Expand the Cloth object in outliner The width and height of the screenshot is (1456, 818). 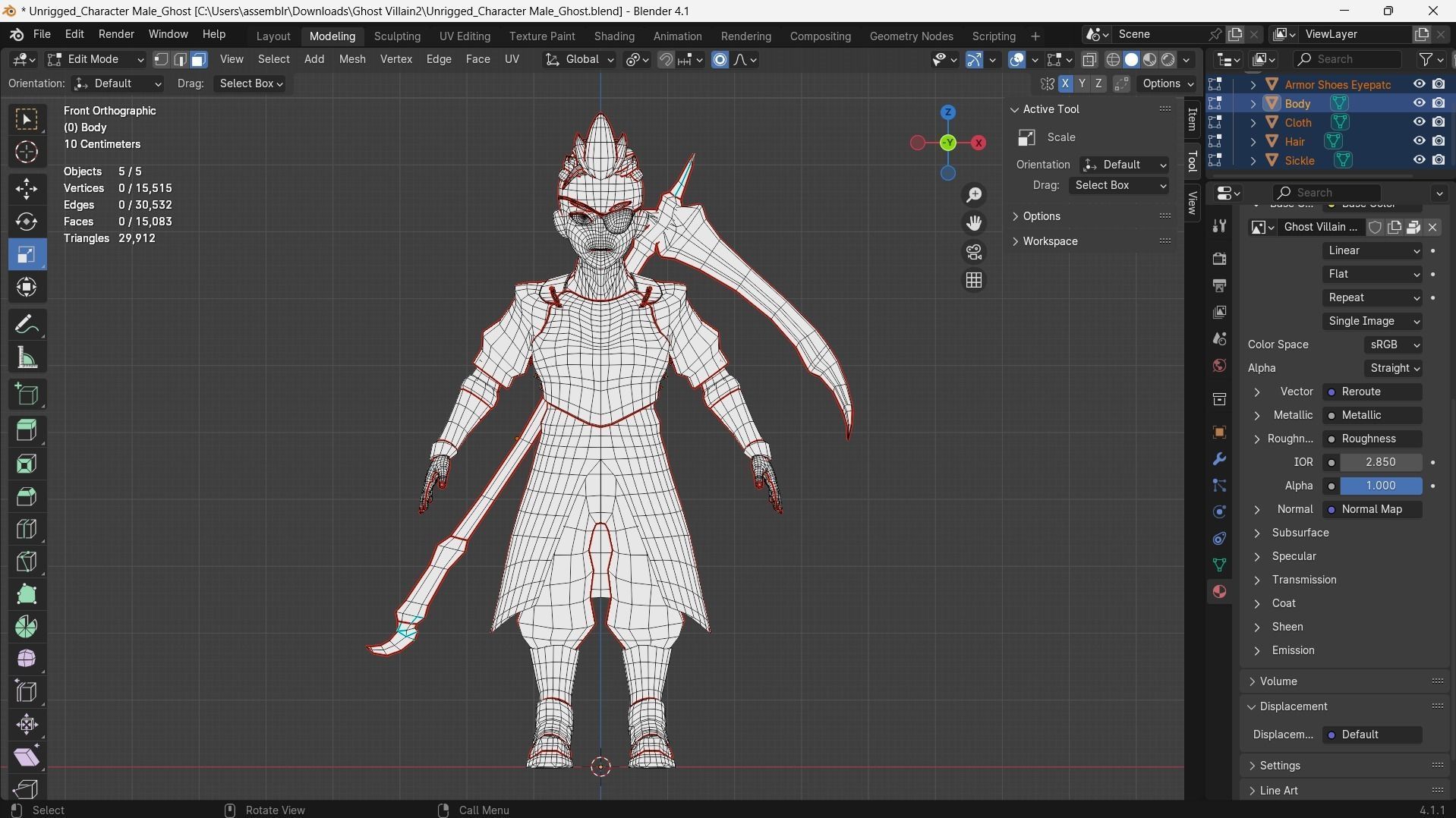click(1253, 122)
